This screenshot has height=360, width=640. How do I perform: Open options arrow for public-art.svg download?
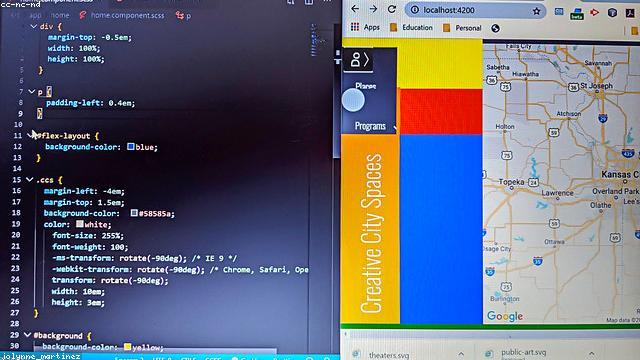(591, 353)
